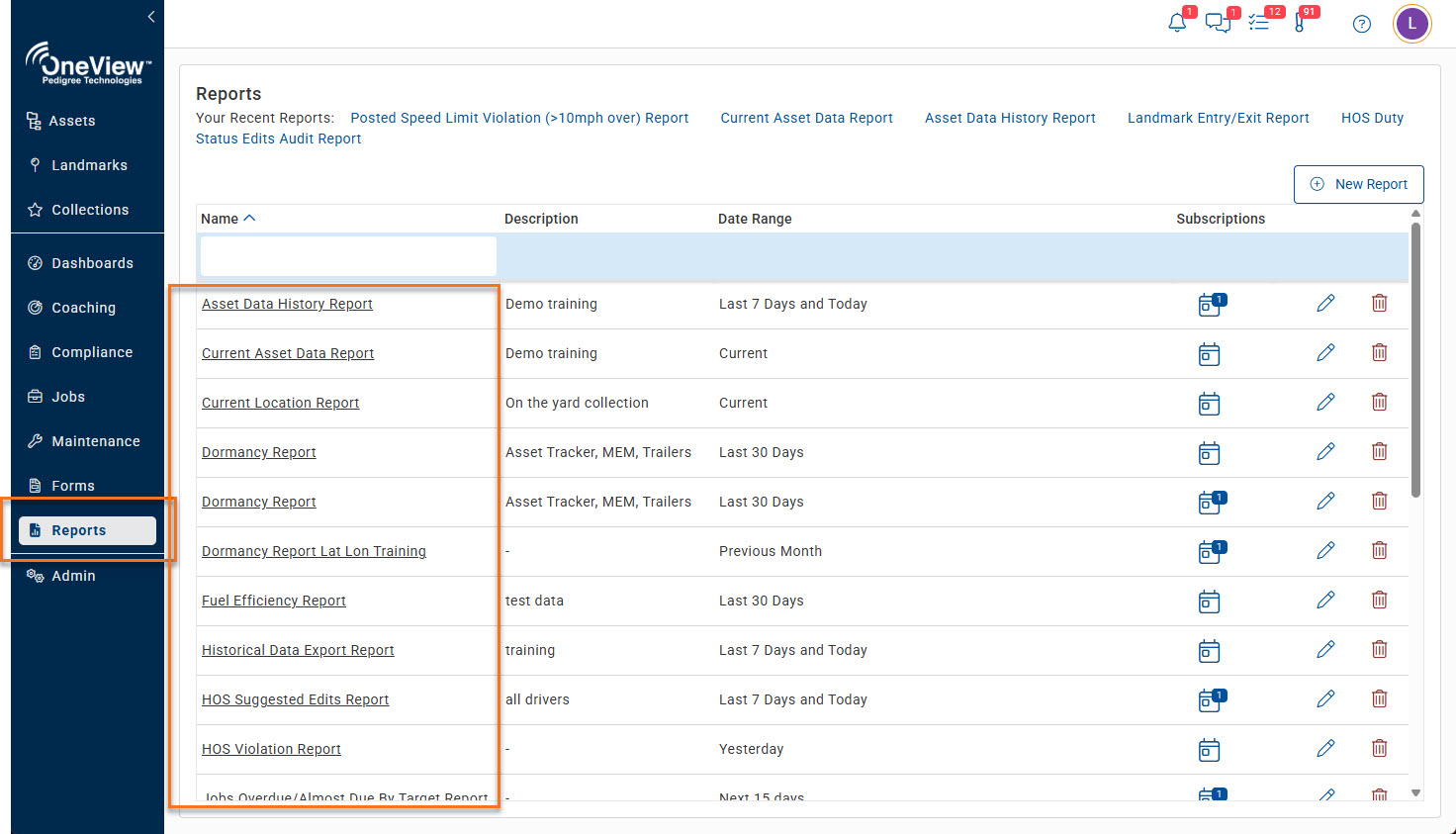Image resolution: width=1456 pixels, height=834 pixels.
Task: Collapse the sidebar with the arrow
Action: coord(151,17)
